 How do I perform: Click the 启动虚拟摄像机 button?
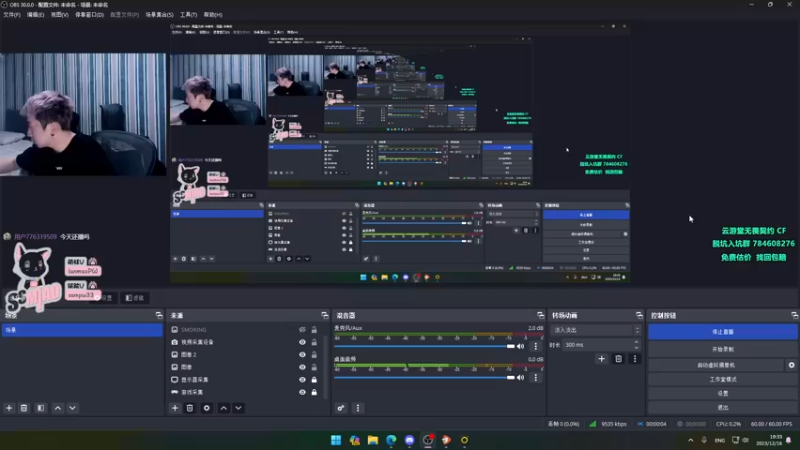(x=716, y=365)
